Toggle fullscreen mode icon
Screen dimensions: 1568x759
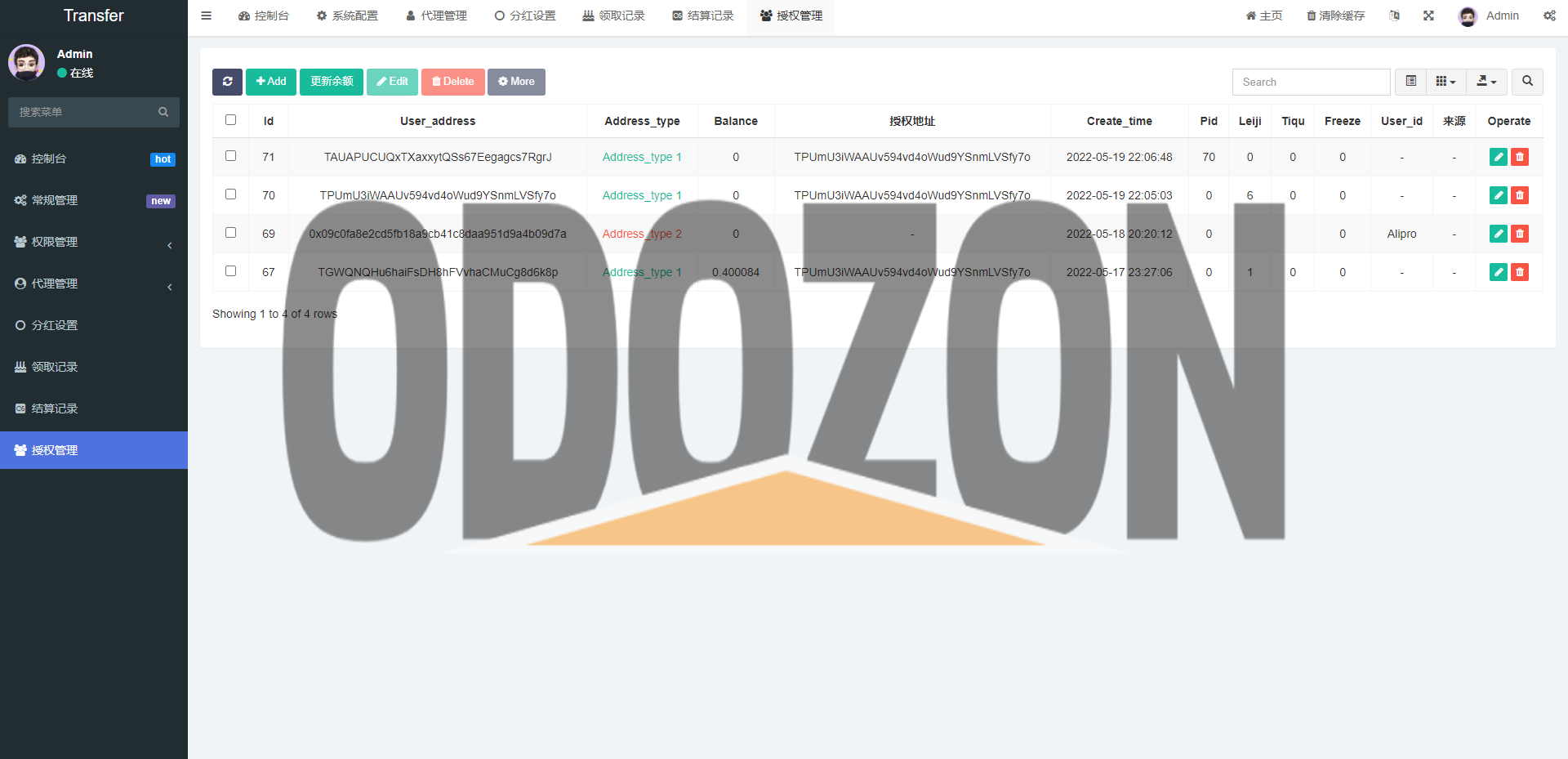point(1428,16)
